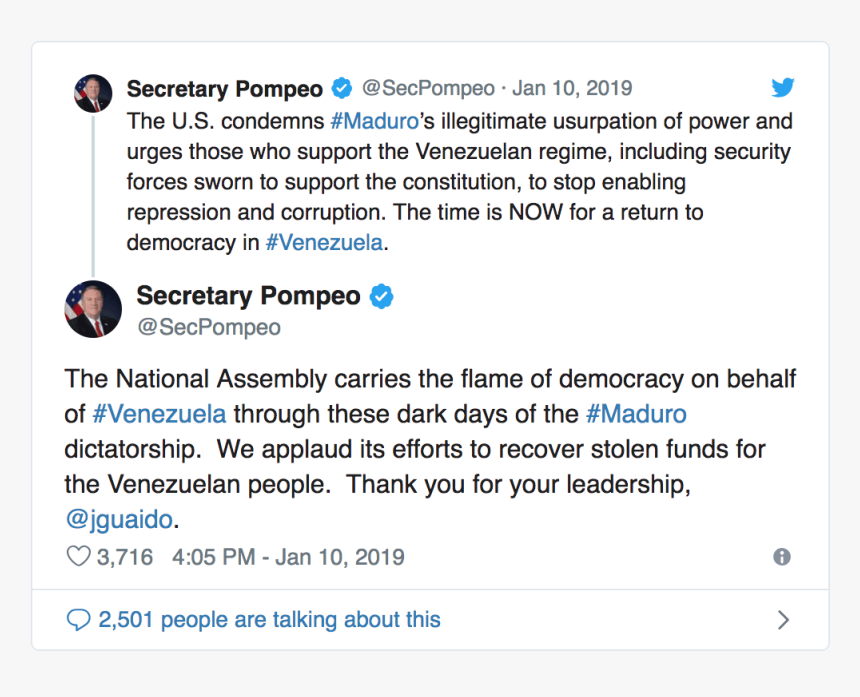Click the bold Secretary Pompeo name in main tweet

point(248,296)
